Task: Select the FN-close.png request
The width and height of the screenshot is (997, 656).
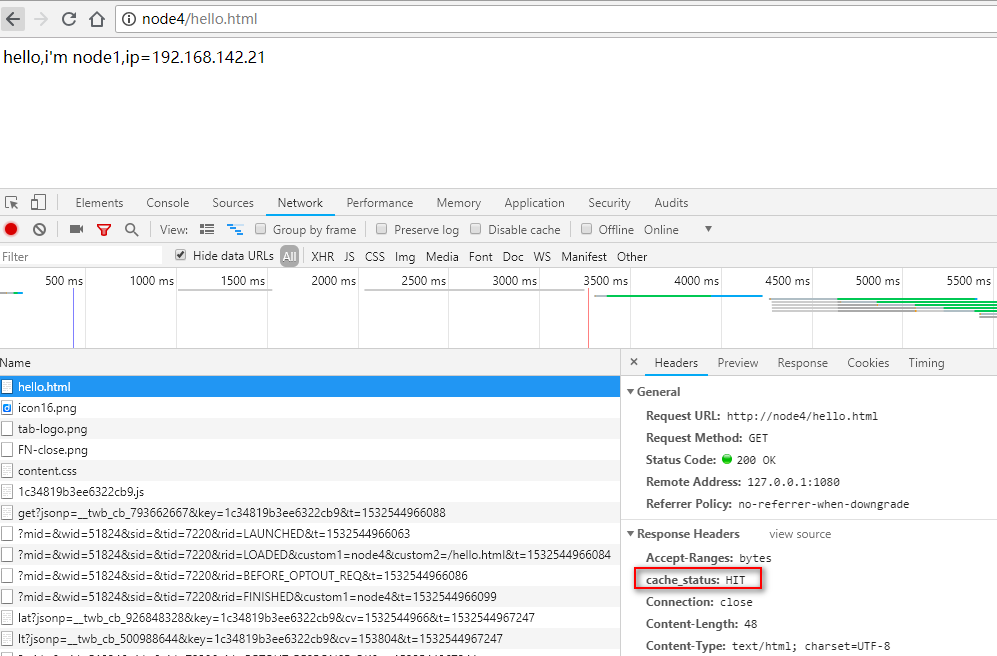Action: (310, 449)
